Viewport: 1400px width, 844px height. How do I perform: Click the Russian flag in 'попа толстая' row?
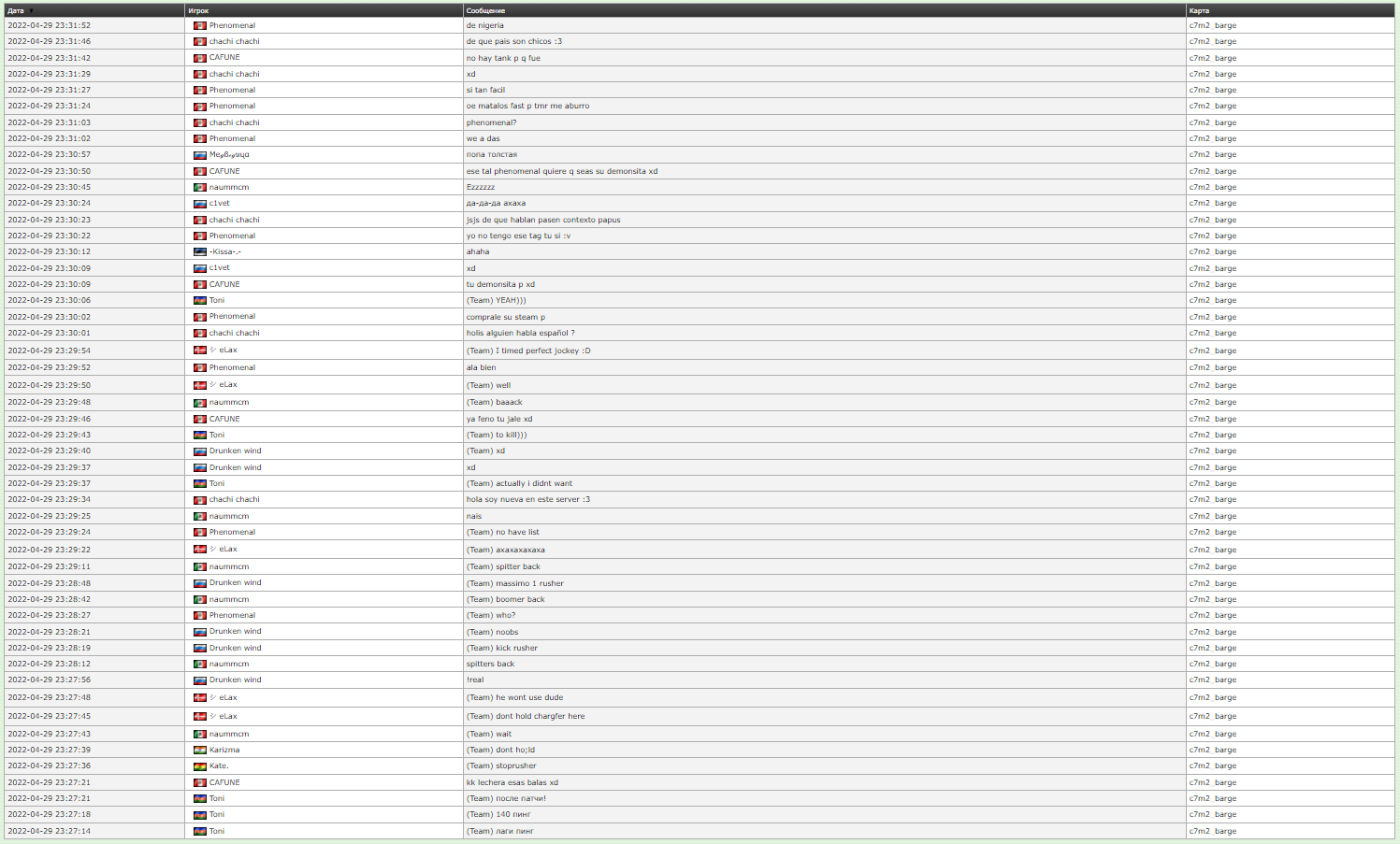pos(199,154)
